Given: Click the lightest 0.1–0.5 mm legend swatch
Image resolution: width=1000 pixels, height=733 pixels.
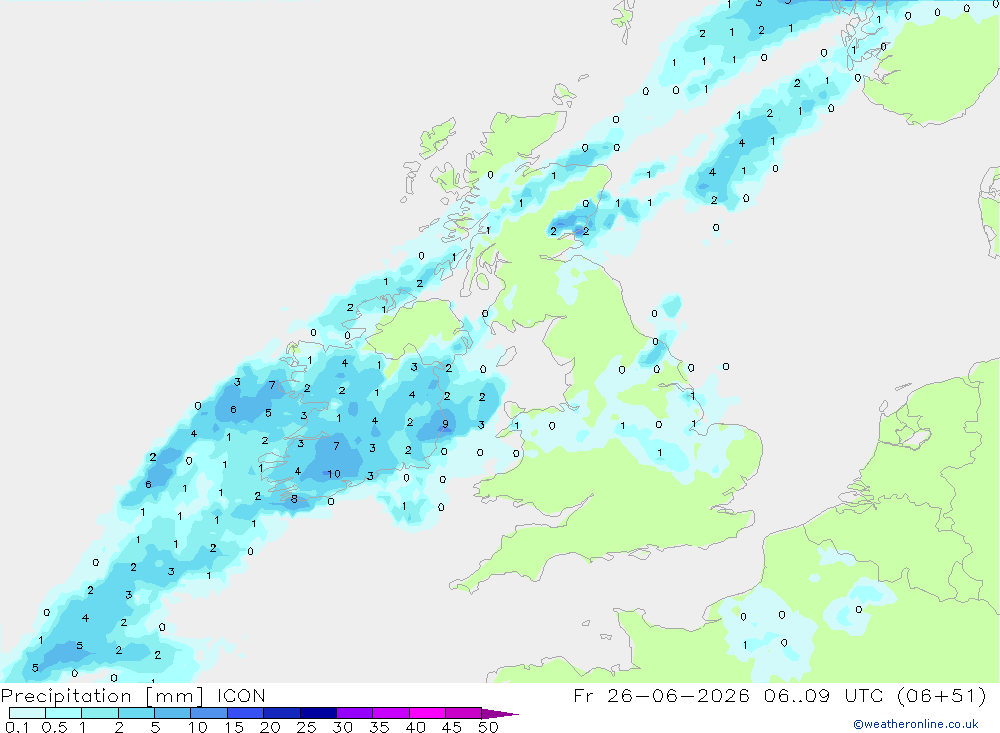Looking at the screenshot, I should (27, 713).
